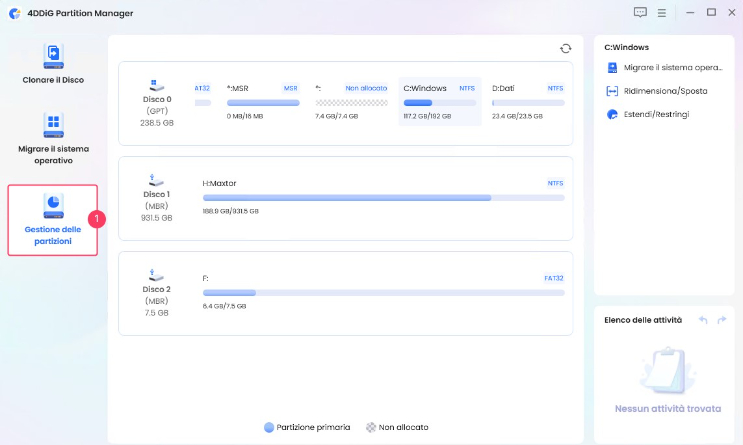Click the 7.4 GB/7.4 GB size text
Image resolution: width=743 pixels, height=445 pixels.
coord(336,116)
